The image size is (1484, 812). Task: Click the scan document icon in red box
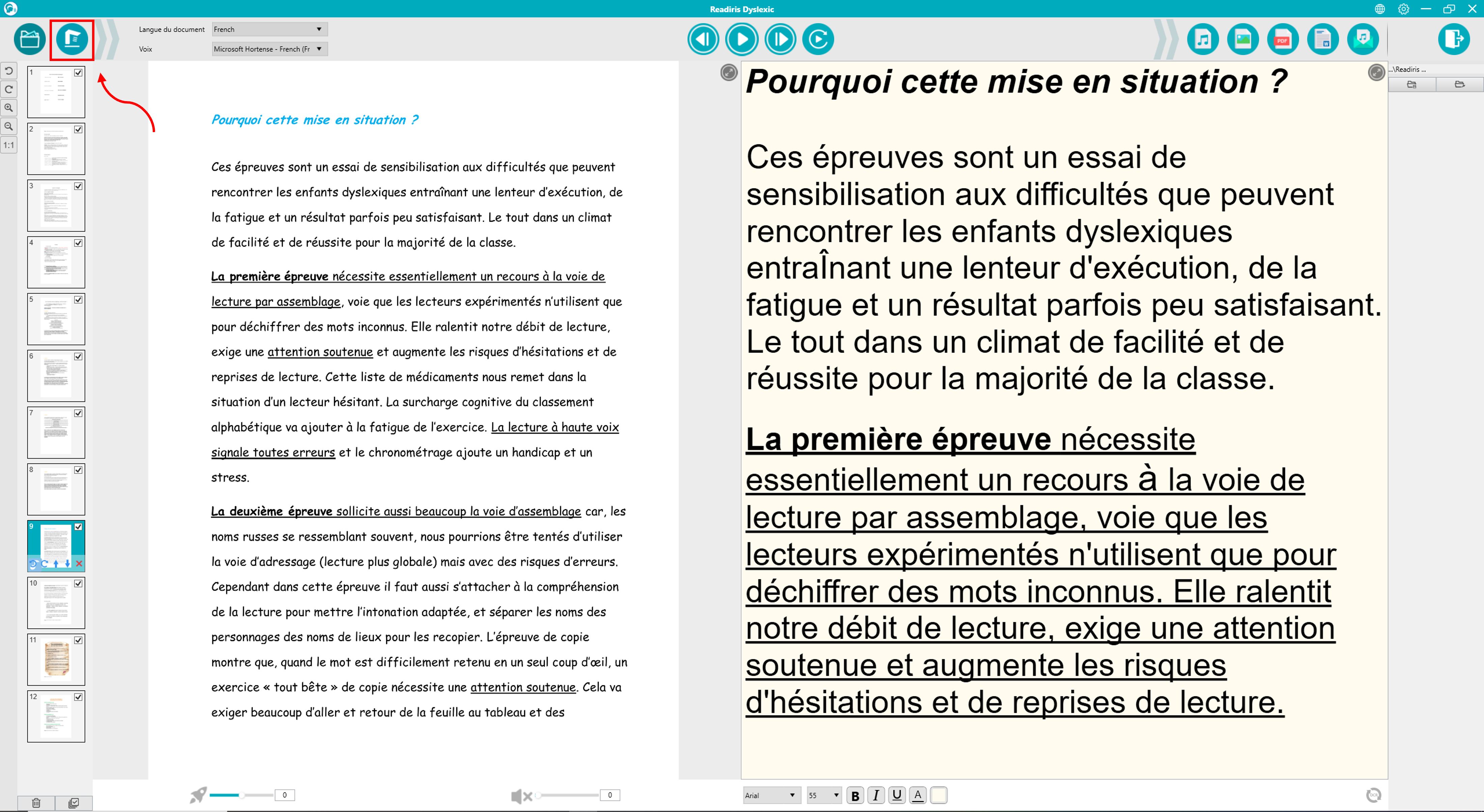[72, 39]
